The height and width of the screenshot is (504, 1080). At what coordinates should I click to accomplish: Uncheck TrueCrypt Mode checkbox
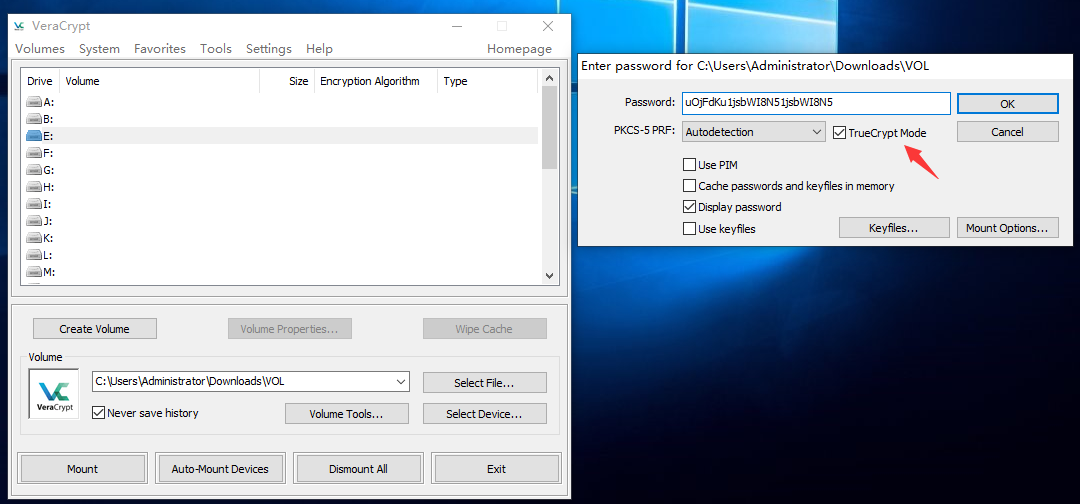(839, 132)
